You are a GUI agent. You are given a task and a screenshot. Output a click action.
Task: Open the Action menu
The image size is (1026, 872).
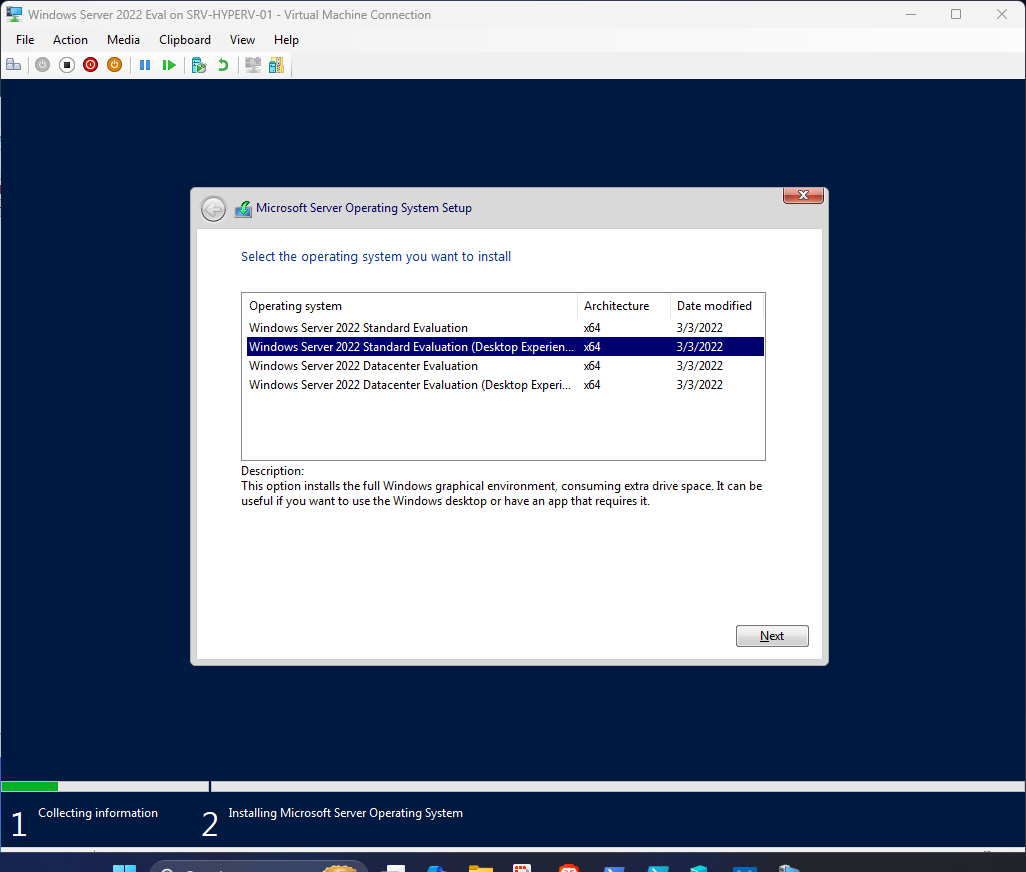point(70,40)
